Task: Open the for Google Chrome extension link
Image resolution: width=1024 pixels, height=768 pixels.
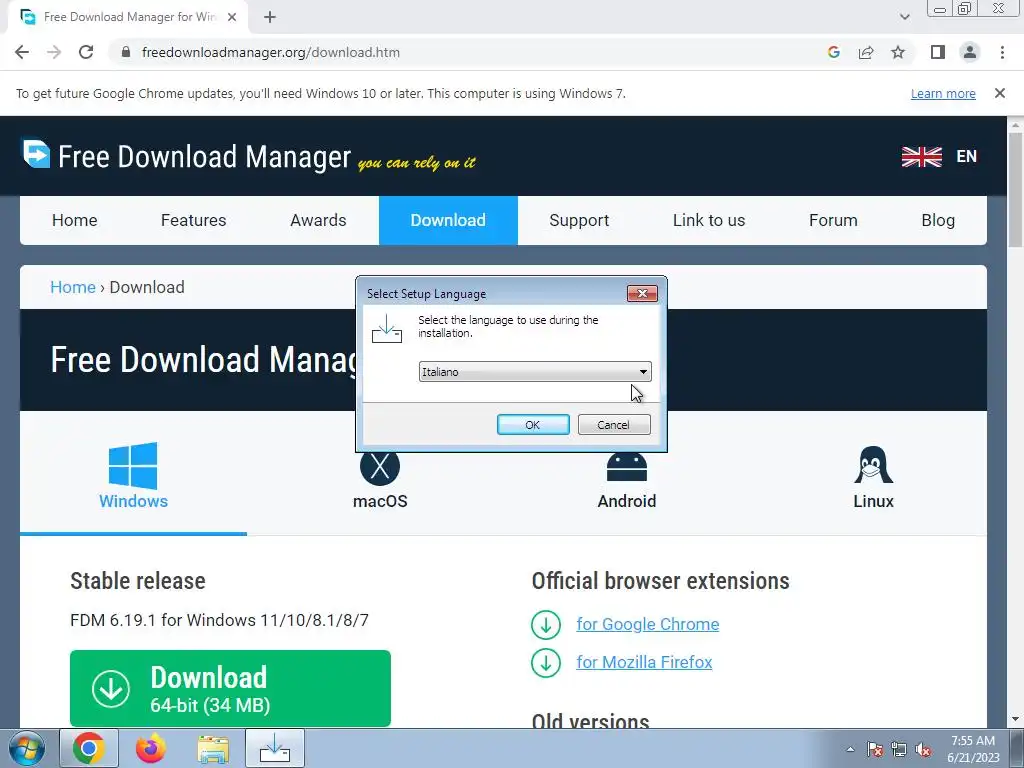Action: (647, 624)
